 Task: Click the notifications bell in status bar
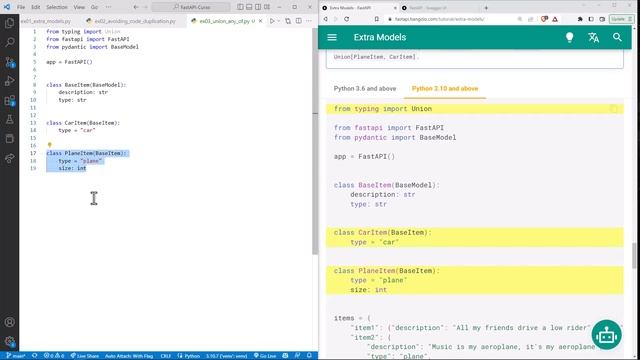coord(309,356)
